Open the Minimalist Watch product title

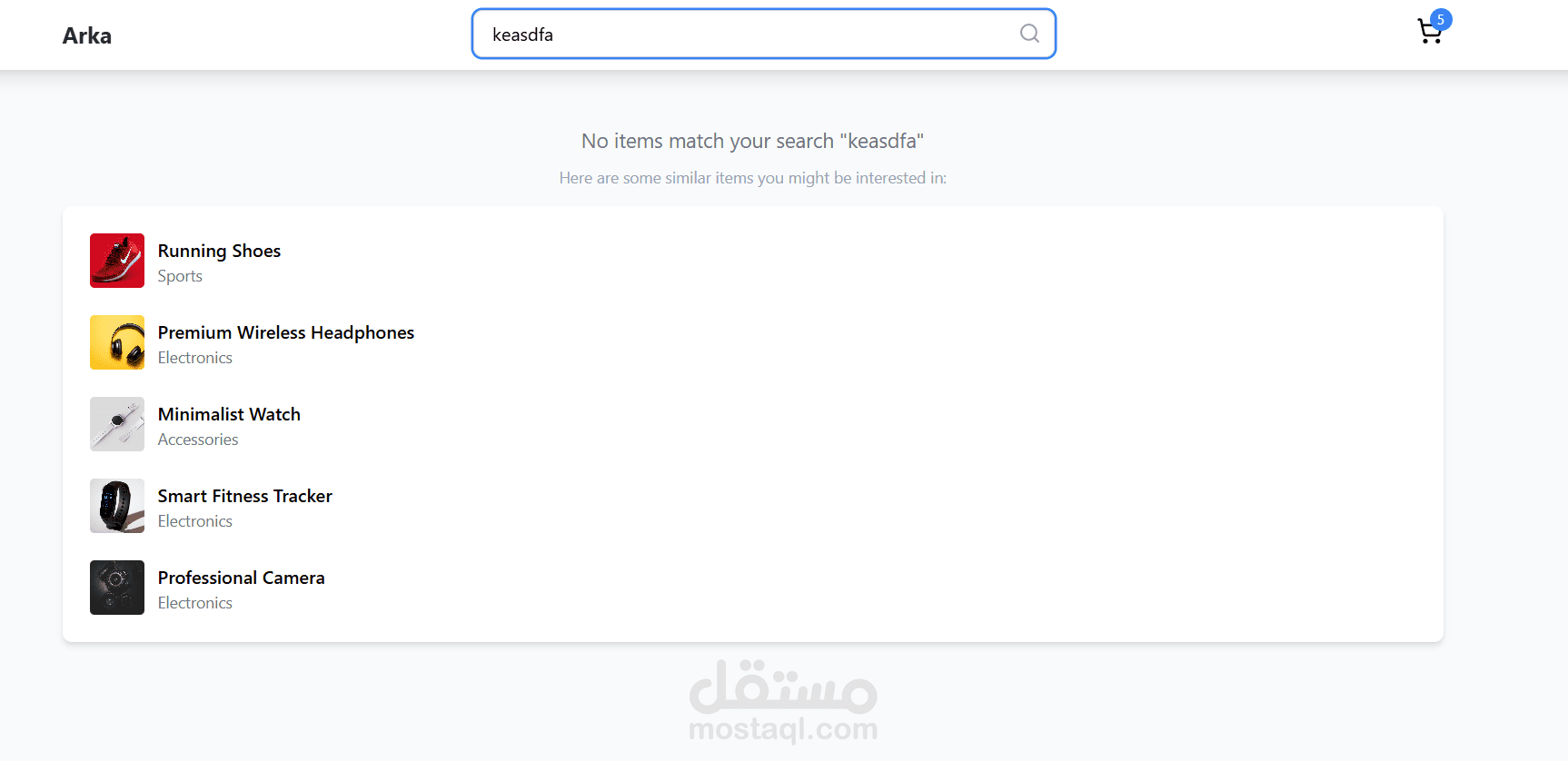pos(229,414)
